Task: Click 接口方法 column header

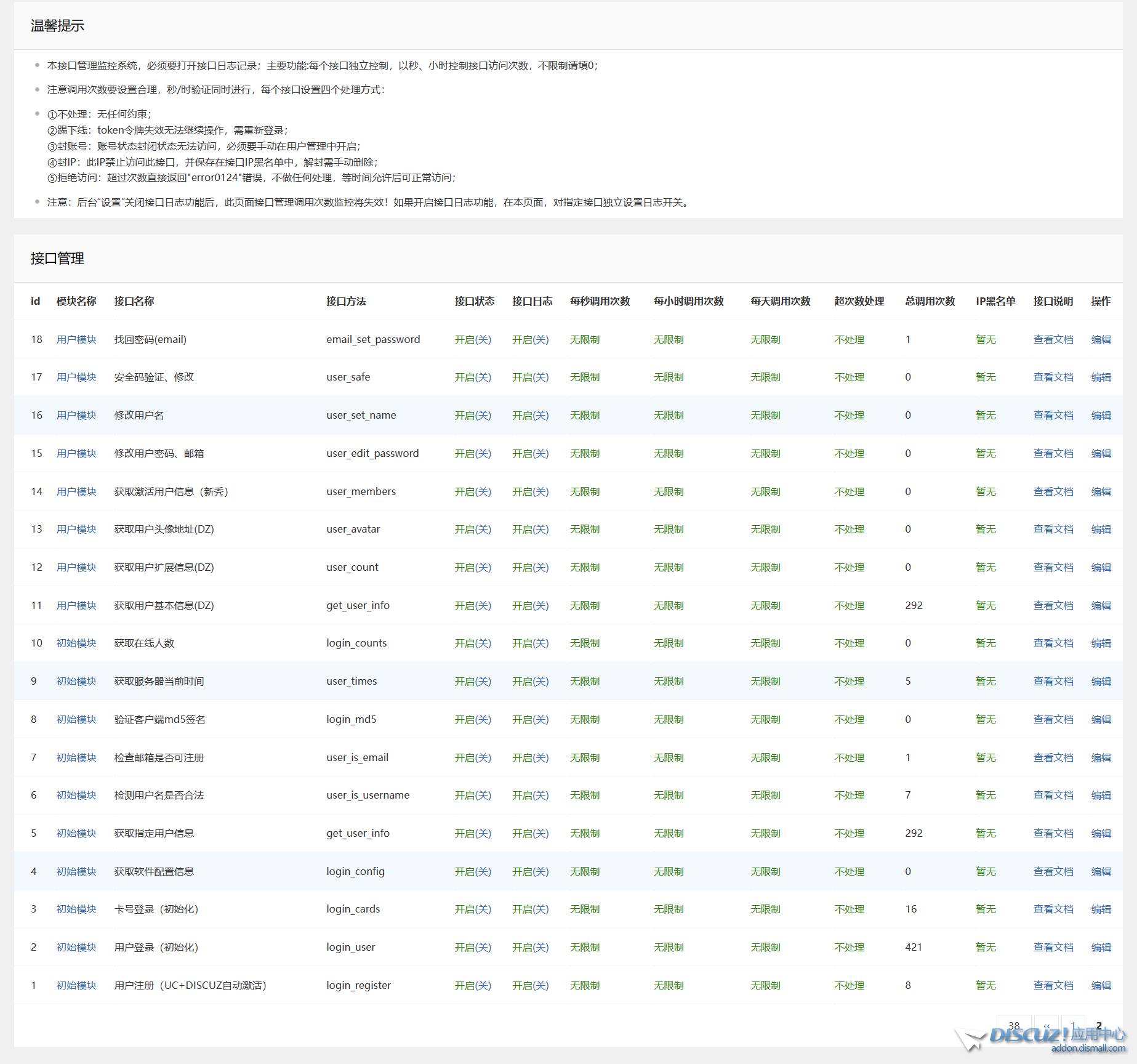Action: click(x=346, y=301)
